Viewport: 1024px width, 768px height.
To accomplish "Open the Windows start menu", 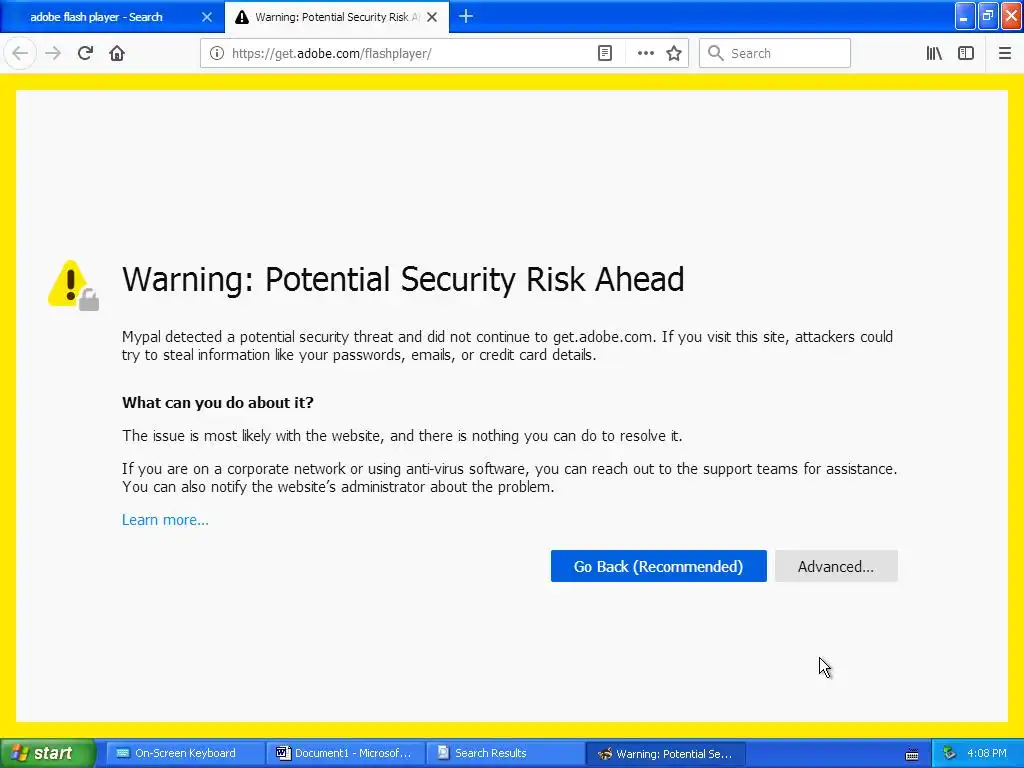I will click(x=46, y=754).
